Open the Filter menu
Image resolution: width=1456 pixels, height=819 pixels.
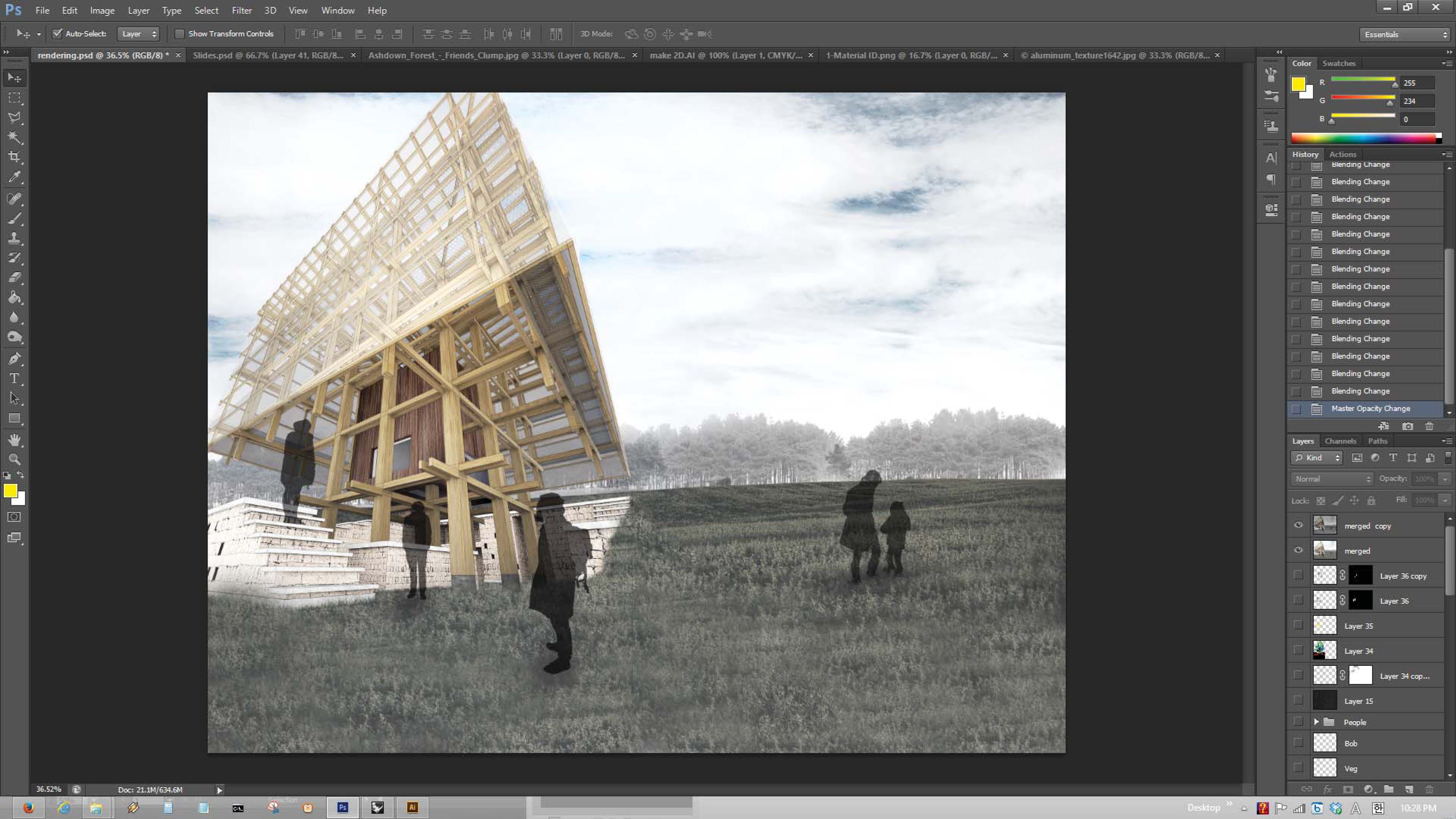[242, 10]
